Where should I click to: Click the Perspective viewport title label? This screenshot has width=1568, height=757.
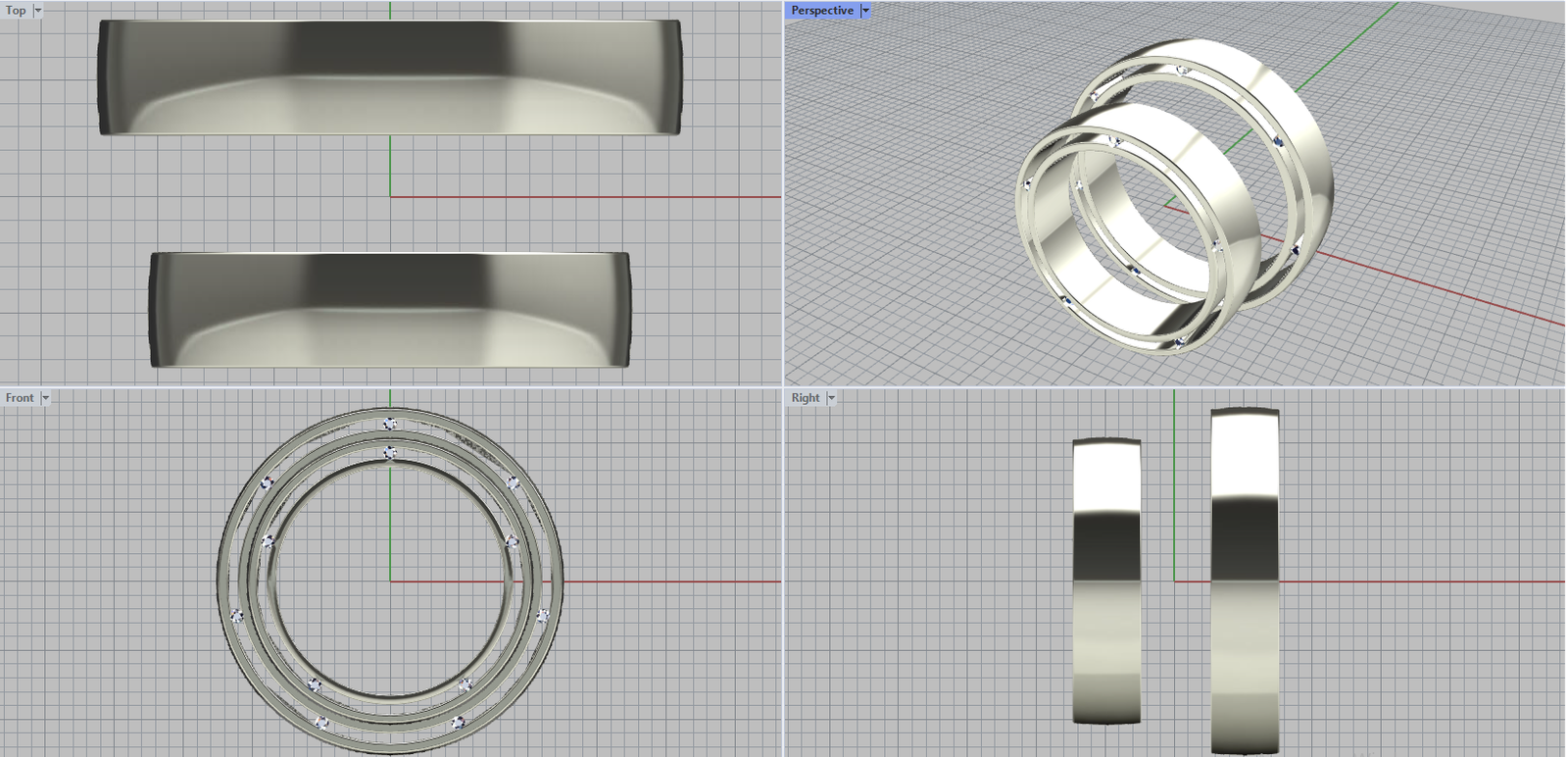[x=821, y=11]
